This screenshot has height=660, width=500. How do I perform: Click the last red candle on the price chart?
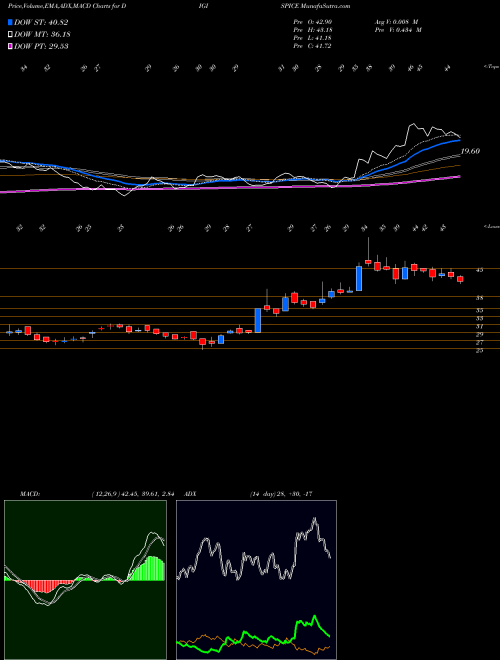pyautogui.click(x=460, y=279)
